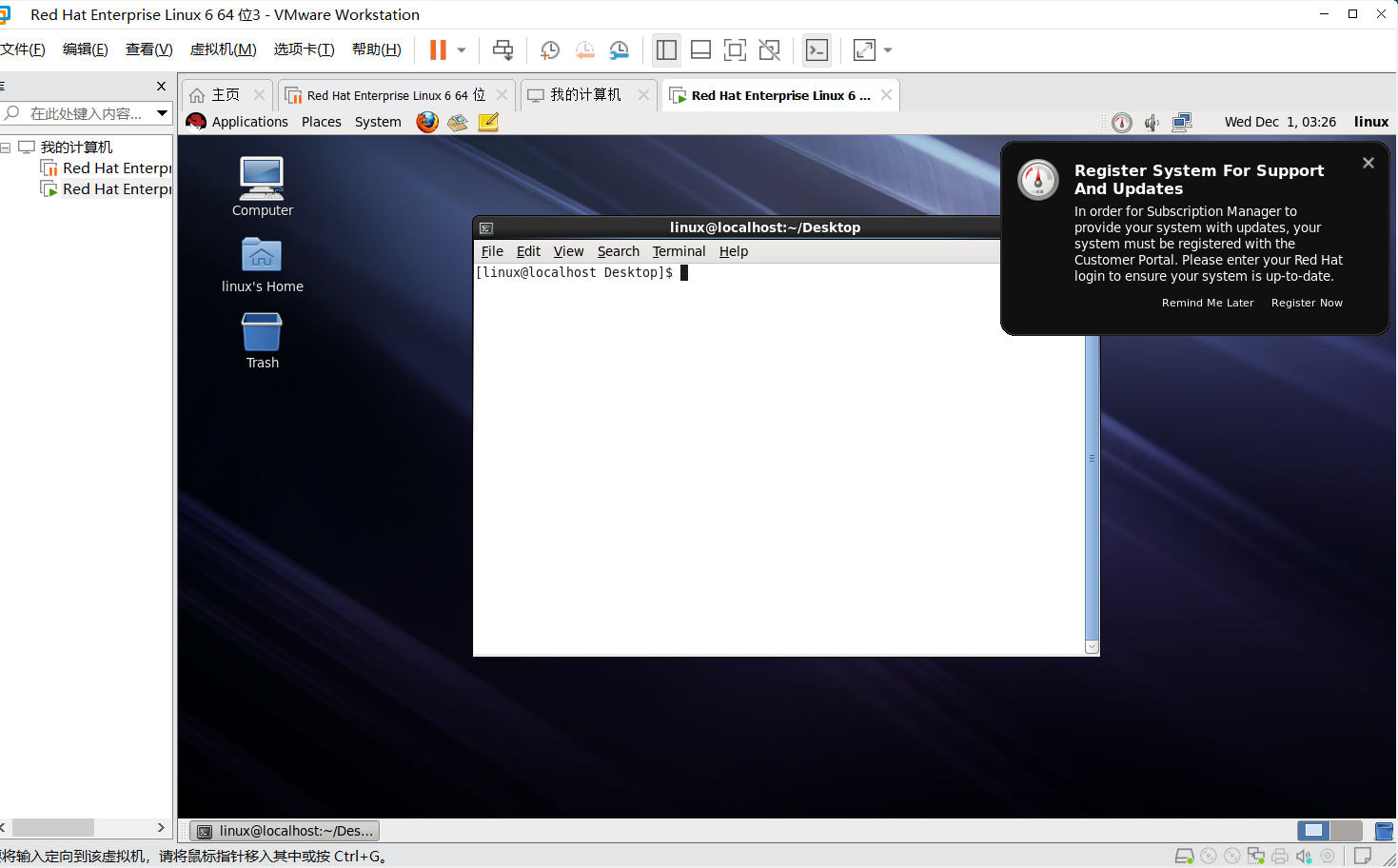
Task: Open the linux's Home desktop folder
Action: 262,266
